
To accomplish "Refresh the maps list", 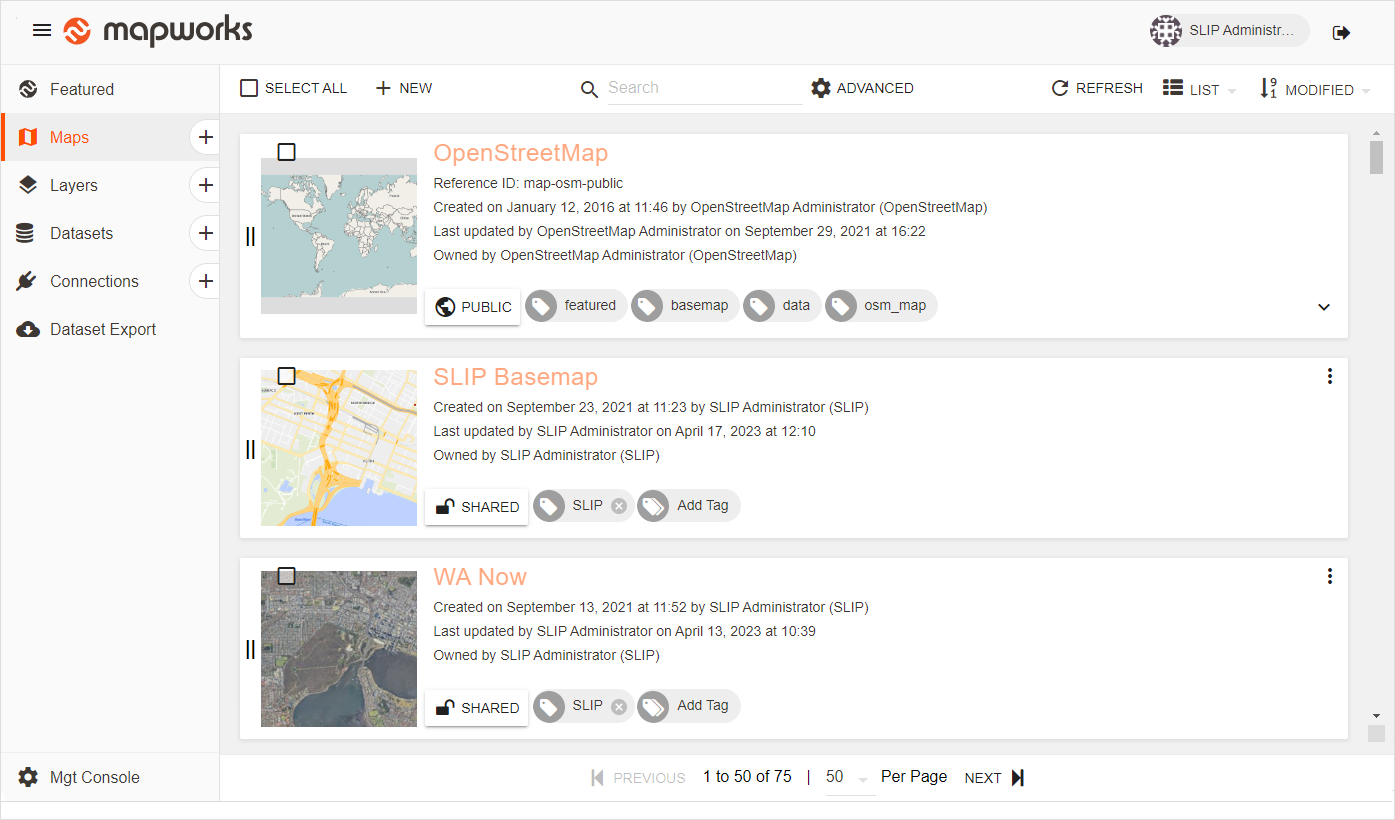I will [1097, 88].
